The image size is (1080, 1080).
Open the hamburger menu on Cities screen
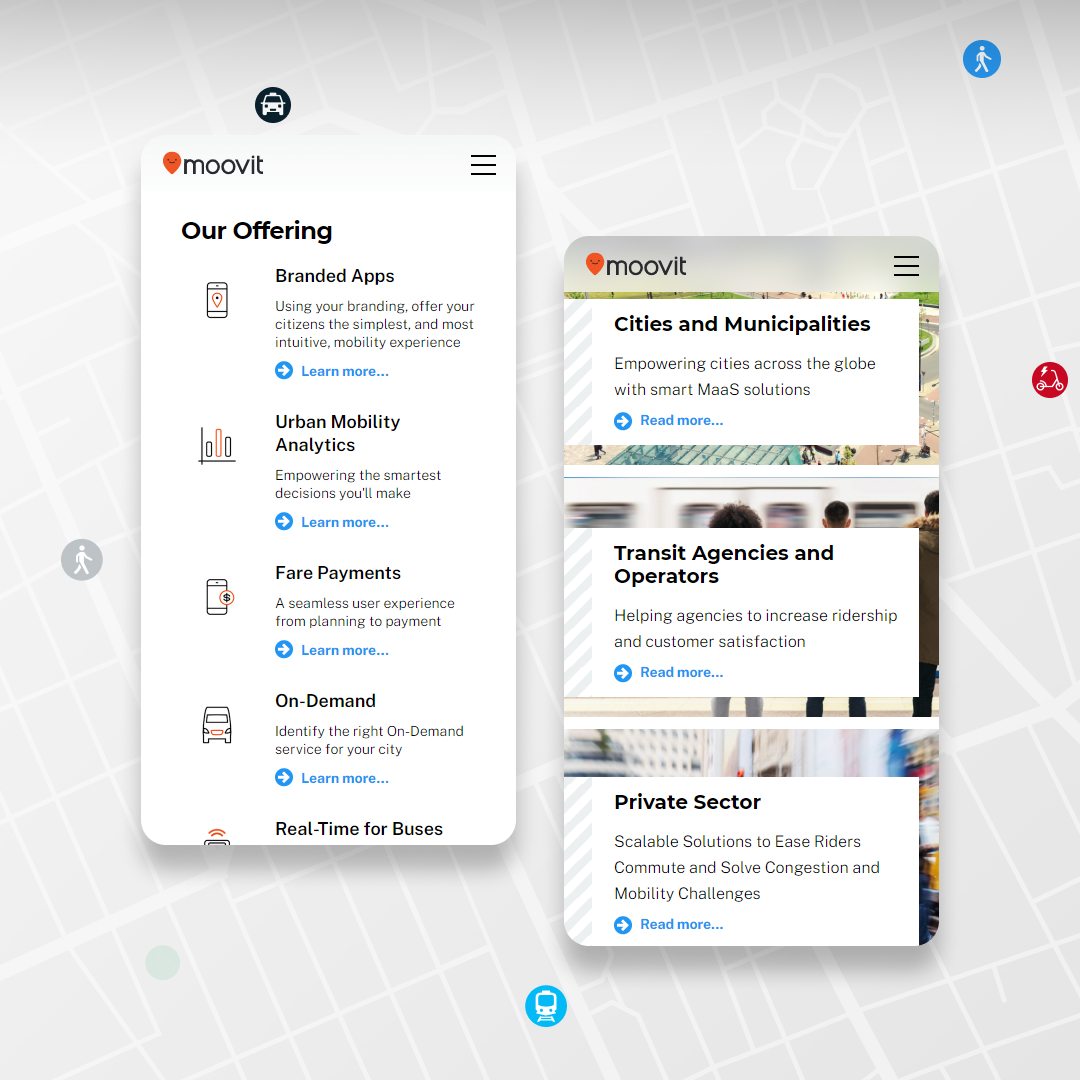coord(906,266)
